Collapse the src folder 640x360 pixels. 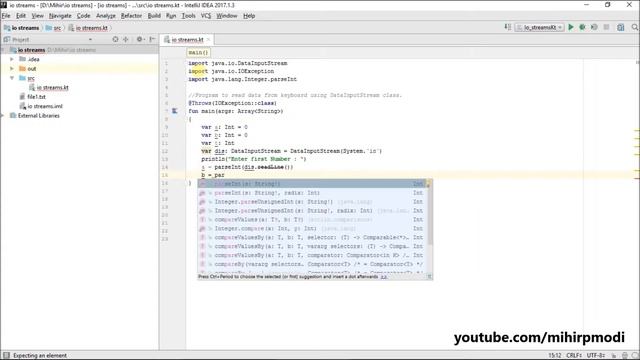(x=12, y=78)
